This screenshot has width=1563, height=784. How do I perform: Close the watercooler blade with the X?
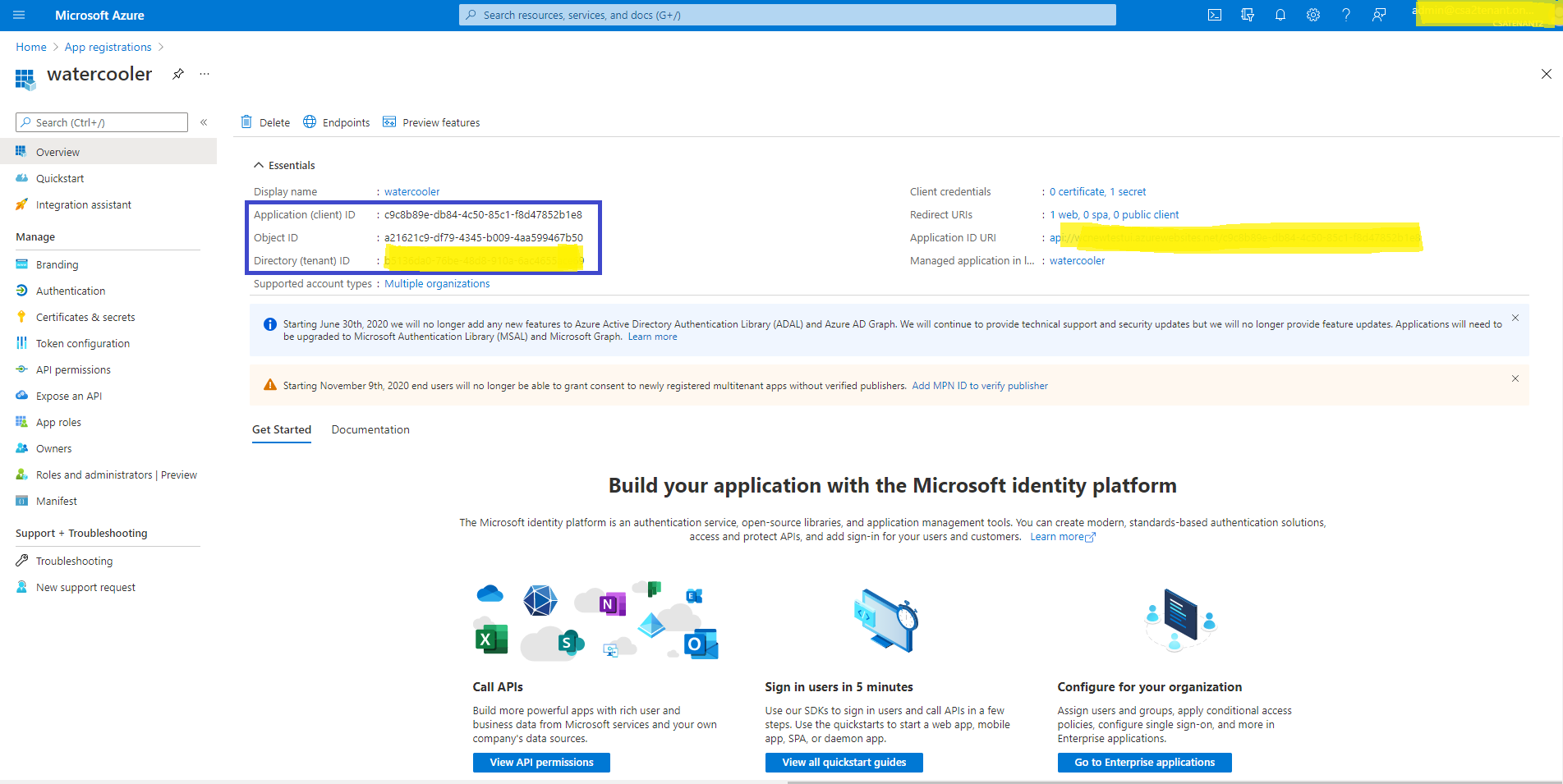[1546, 74]
